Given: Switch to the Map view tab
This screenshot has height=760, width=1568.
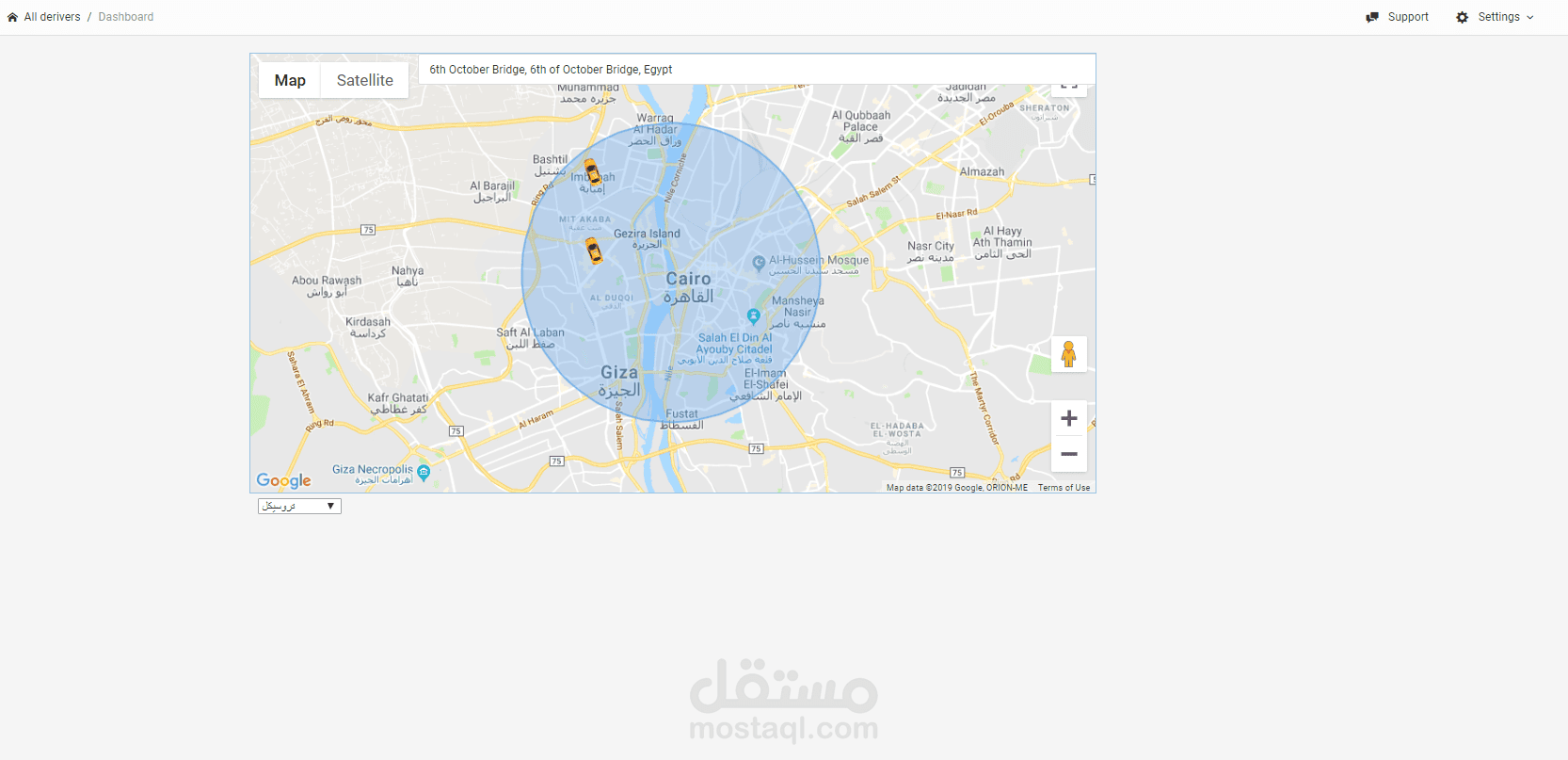Looking at the screenshot, I should click(x=290, y=80).
